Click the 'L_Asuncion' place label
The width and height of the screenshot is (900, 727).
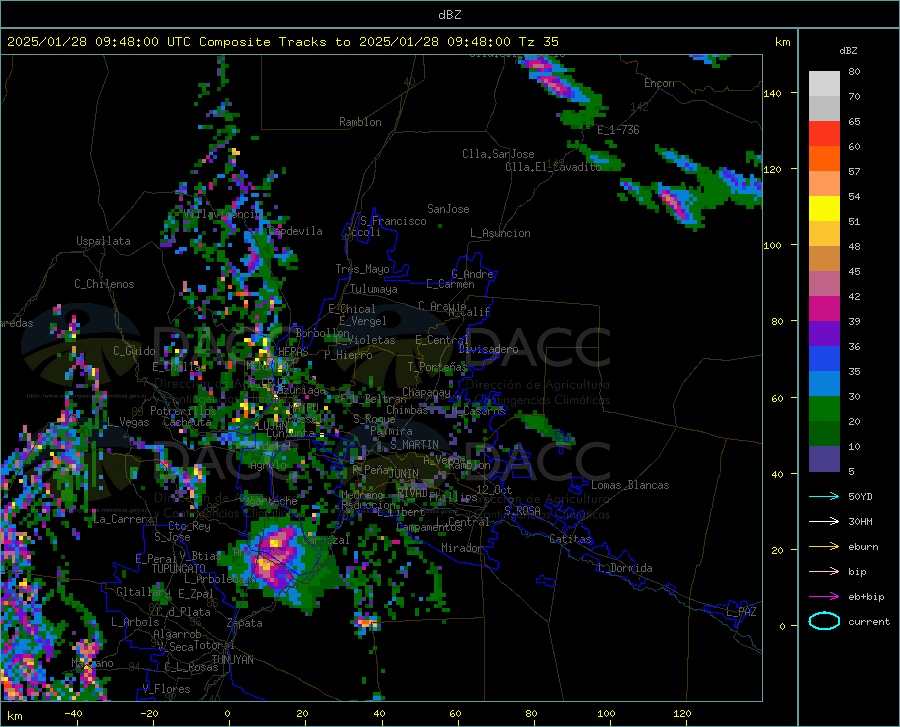coord(500,233)
